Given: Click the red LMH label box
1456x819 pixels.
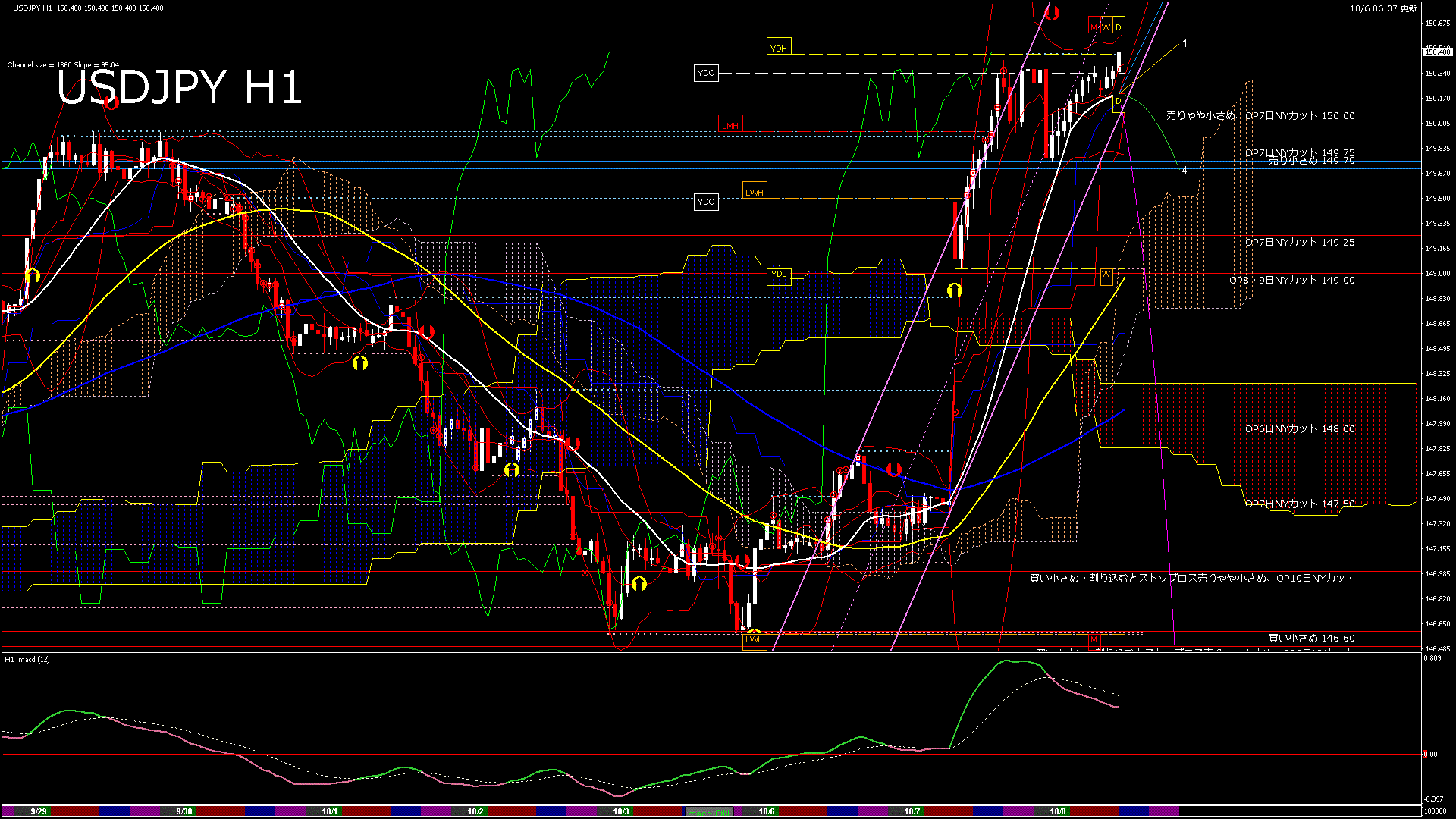Looking at the screenshot, I should tap(730, 125).
